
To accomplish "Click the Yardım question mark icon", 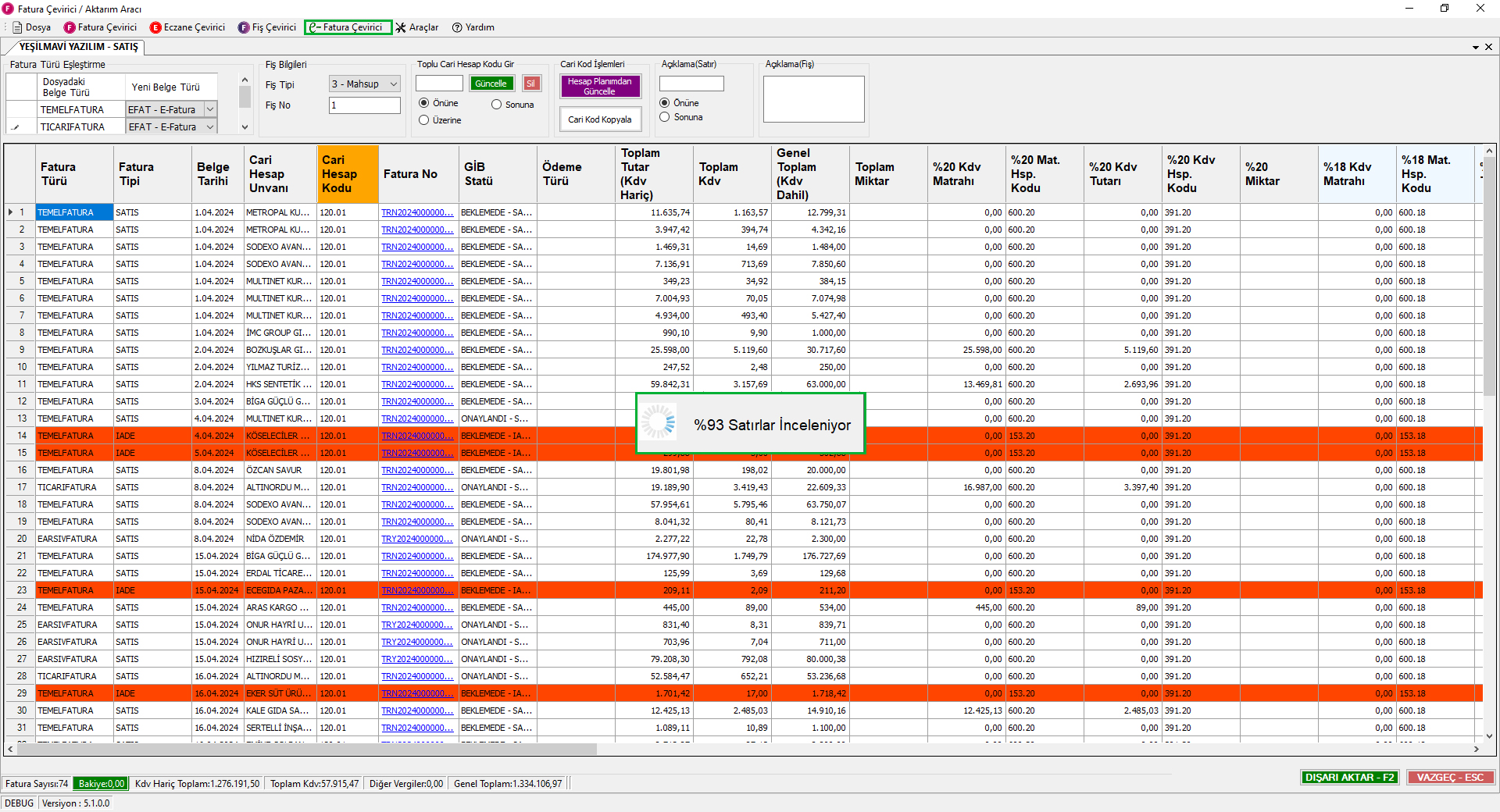I will [x=457, y=27].
